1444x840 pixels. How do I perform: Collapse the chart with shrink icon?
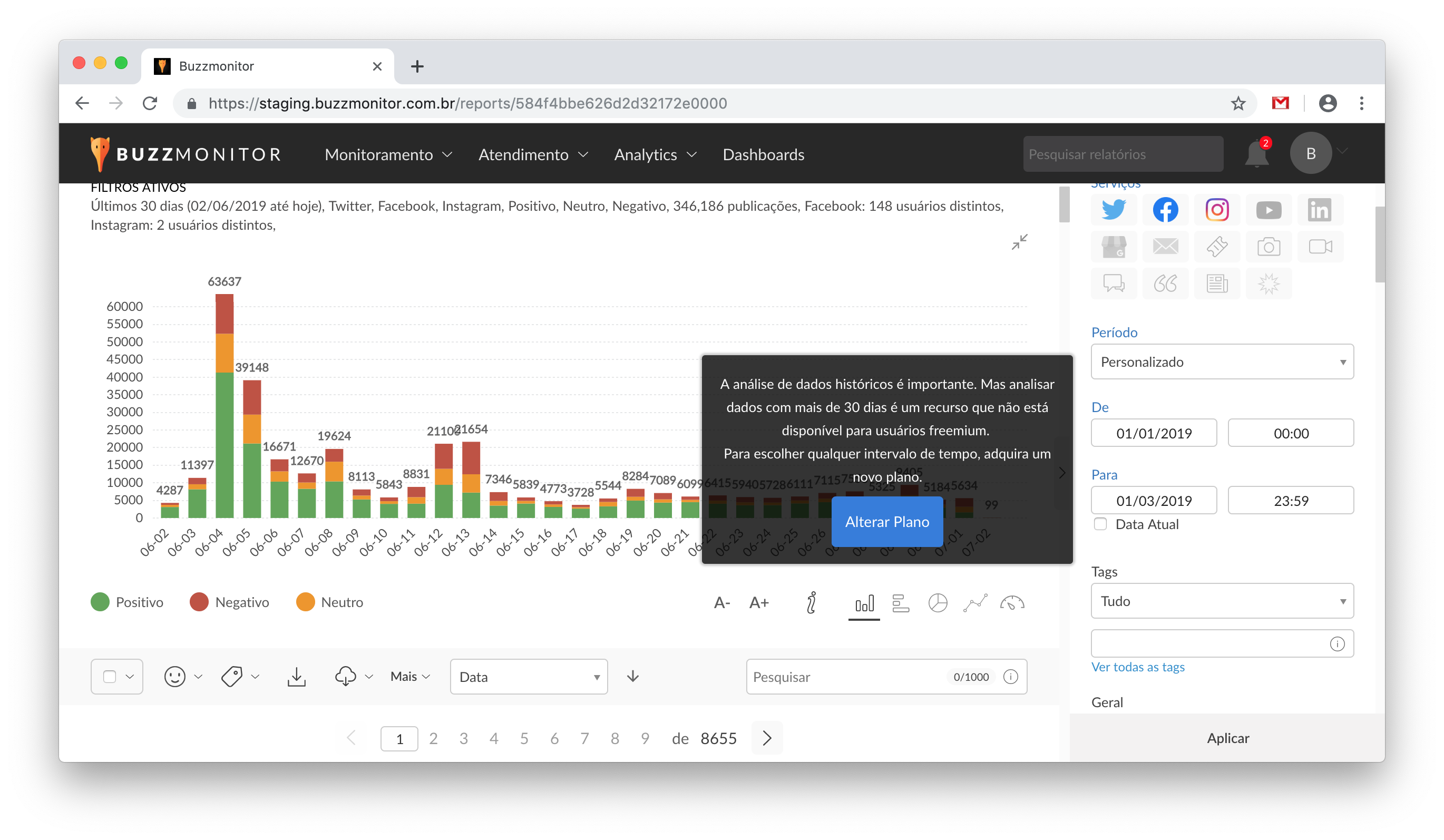coord(1019,242)
